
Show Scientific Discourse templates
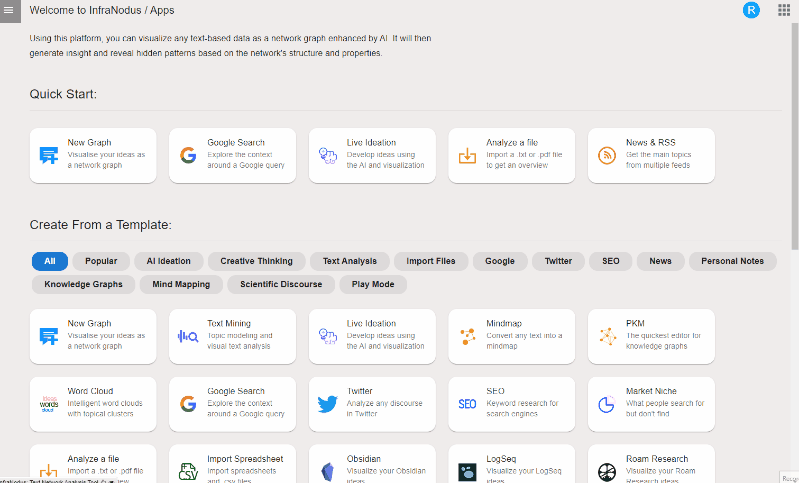(x=281, y=284)
